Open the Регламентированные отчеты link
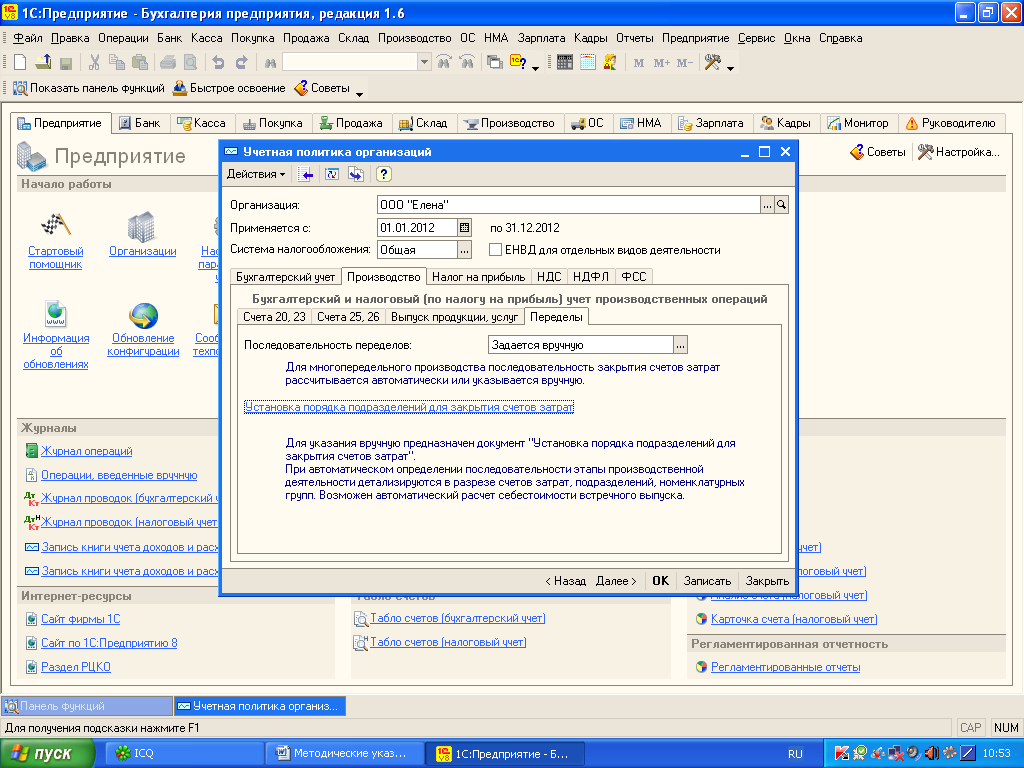 click(785, 667)
